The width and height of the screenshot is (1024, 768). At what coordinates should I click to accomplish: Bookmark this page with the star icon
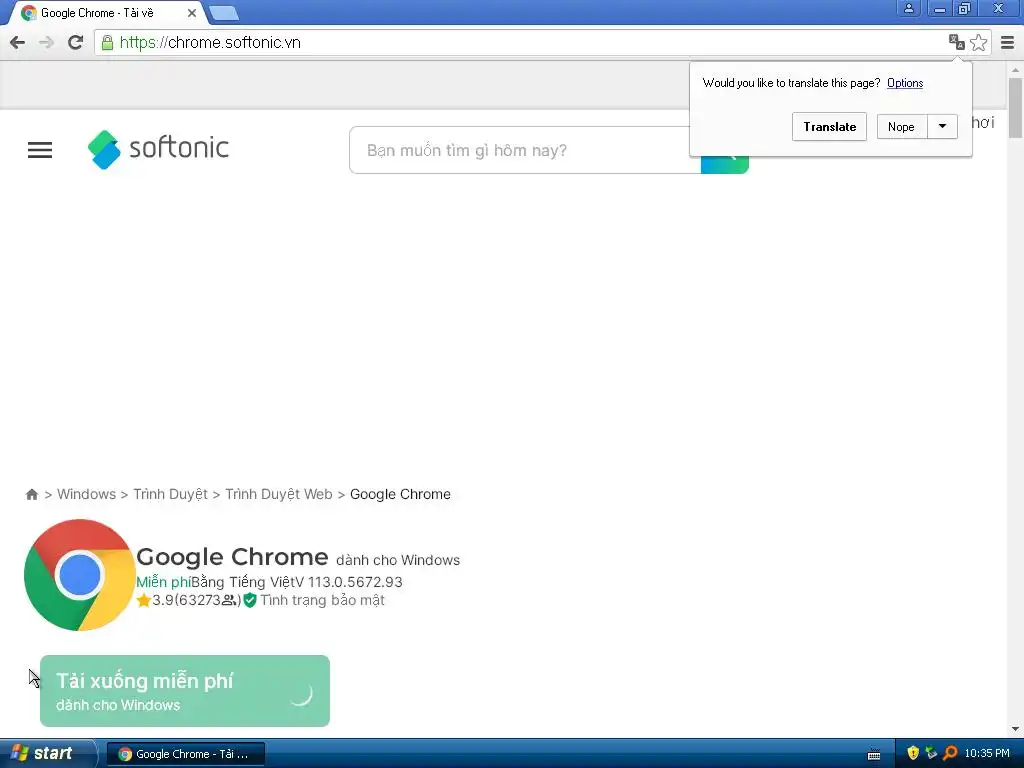(x=978, y=42)
